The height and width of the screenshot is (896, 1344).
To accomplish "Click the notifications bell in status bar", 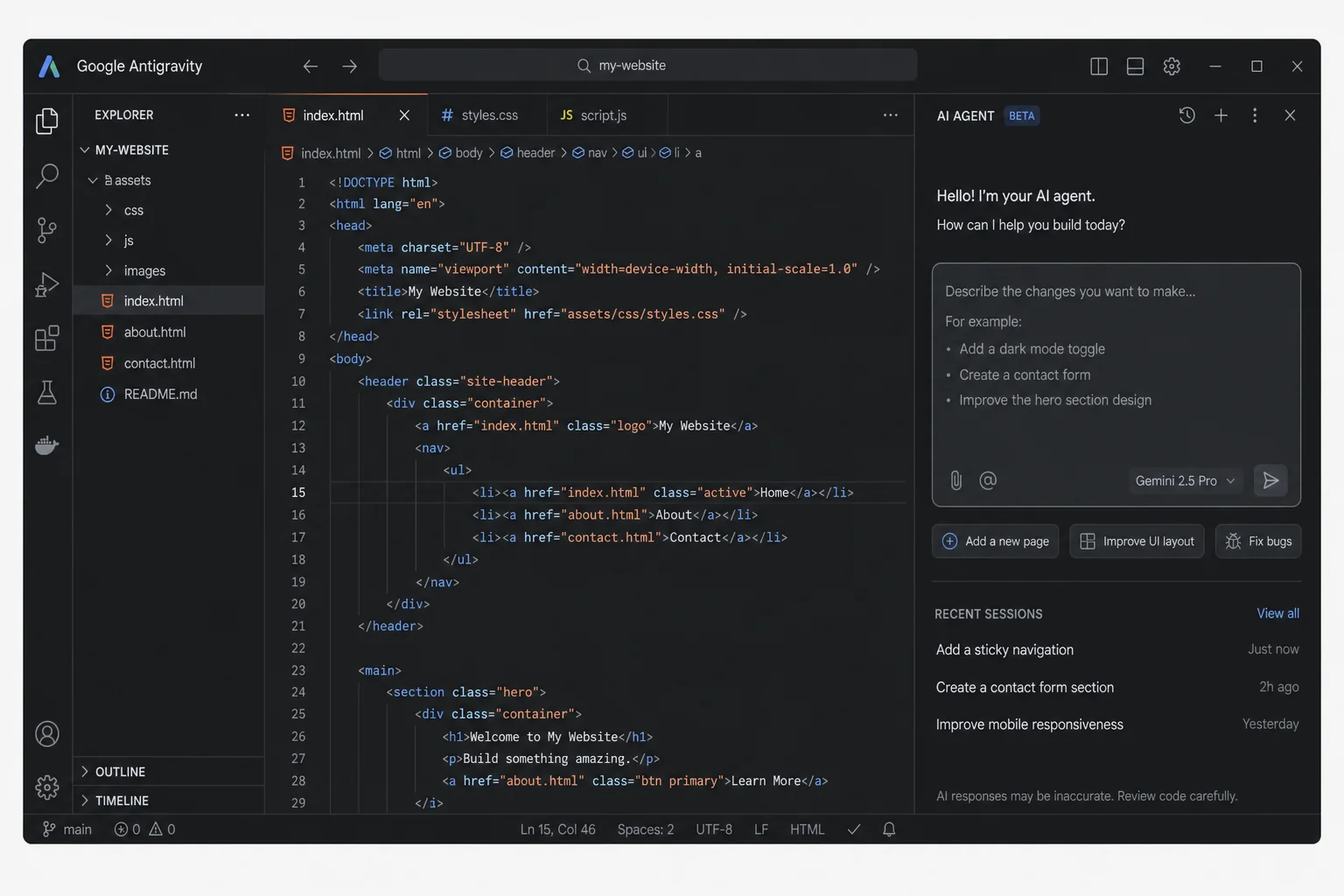I will tap(889, 829).
